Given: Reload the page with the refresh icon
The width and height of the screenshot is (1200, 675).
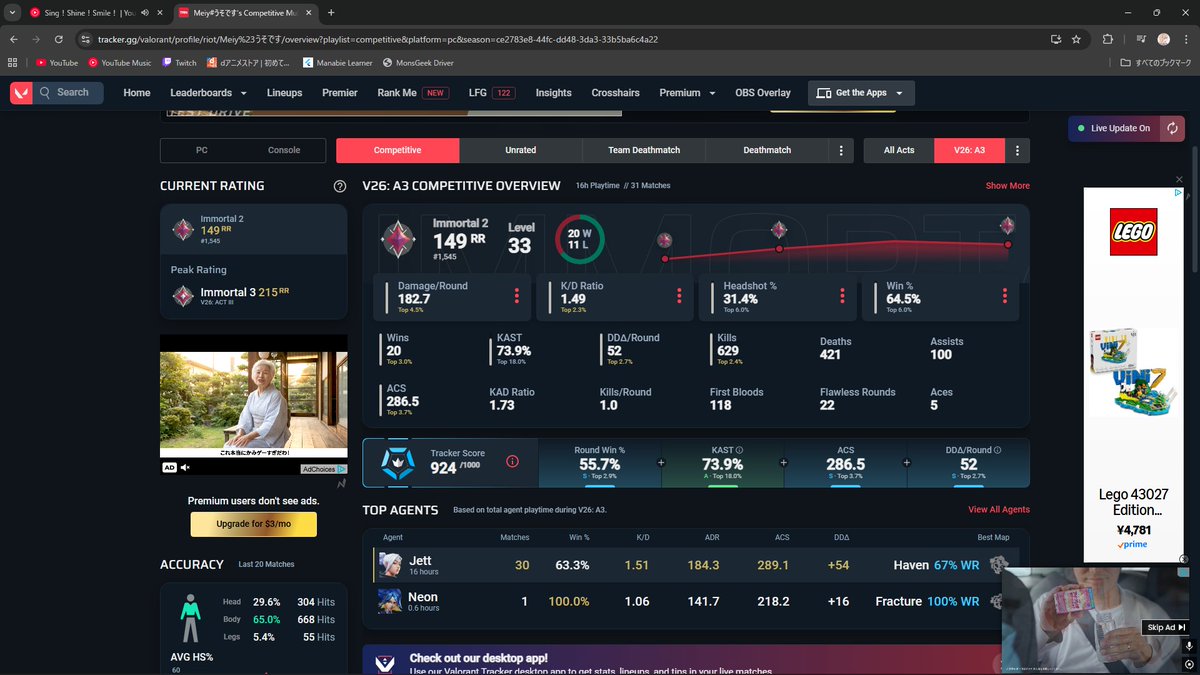Looking at the screenshot, I should tap(59, 39).
